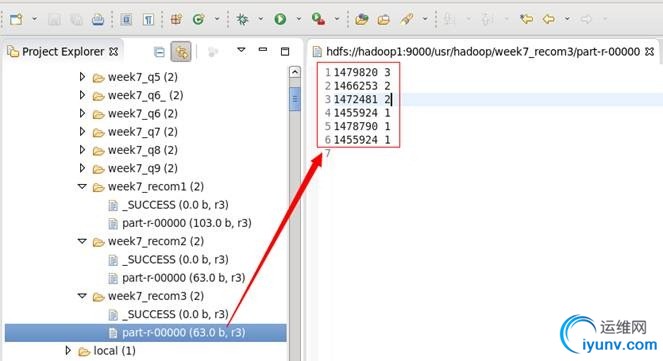Open the New Java Class dropdown arrow

tap(217, 19)
